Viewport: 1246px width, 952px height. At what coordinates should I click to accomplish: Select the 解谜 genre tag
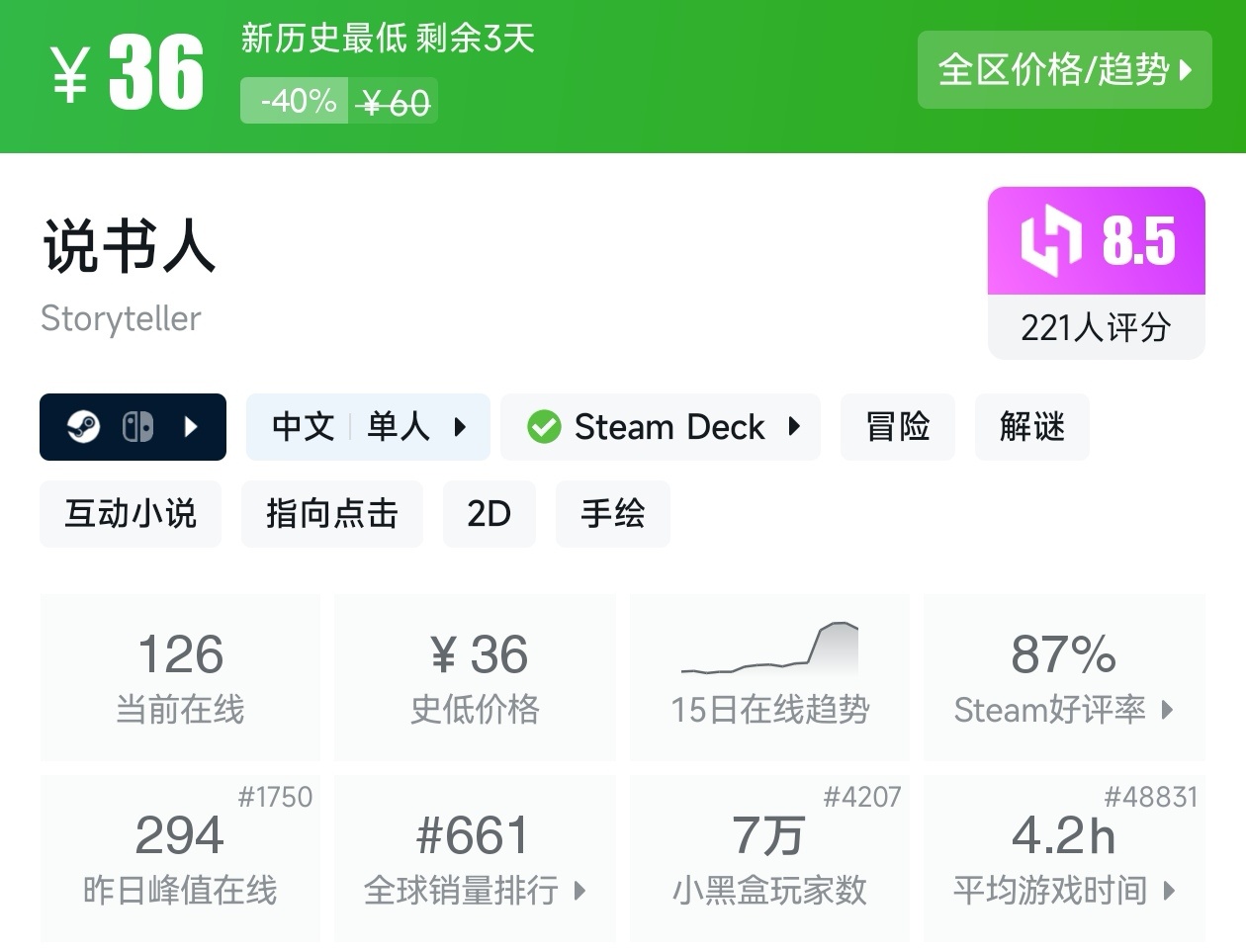[x=1031, y=427]
